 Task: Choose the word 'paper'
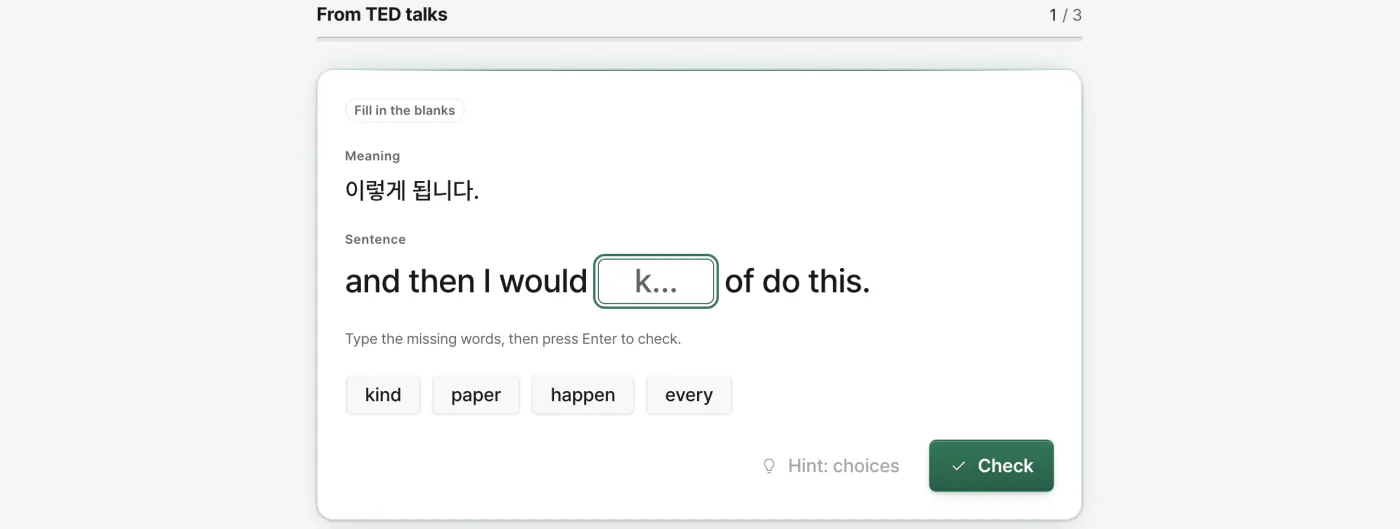tap(476, 395)
